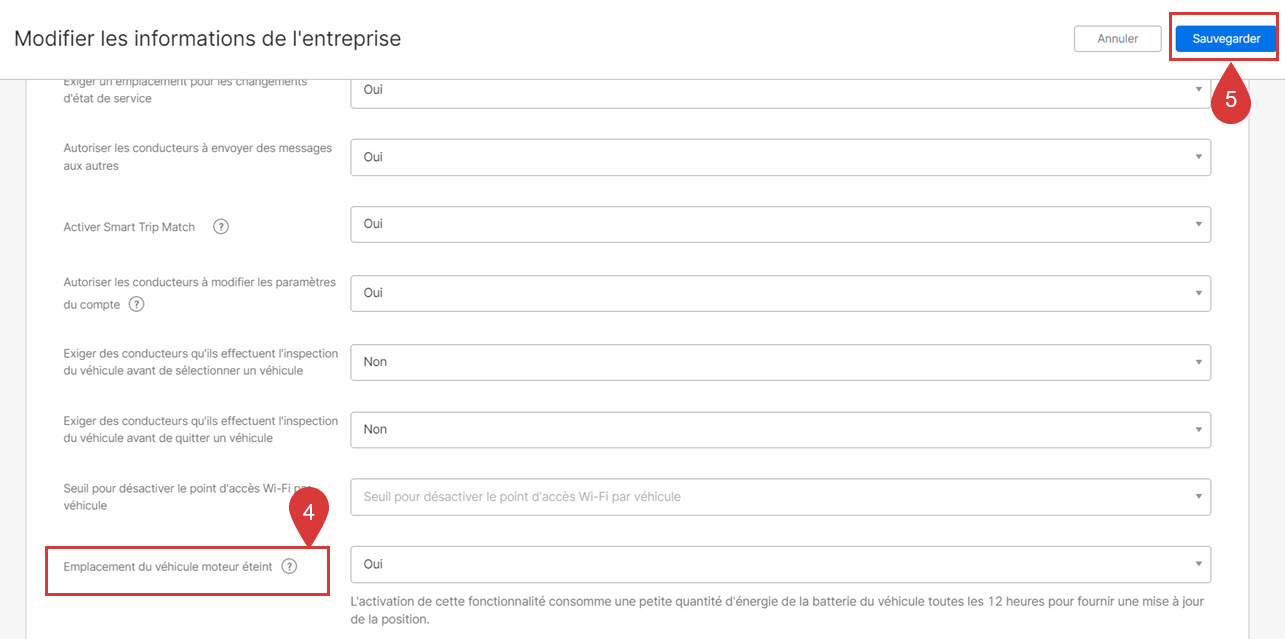Click the Activer Smart Trip Match label

tap(129, 227)
